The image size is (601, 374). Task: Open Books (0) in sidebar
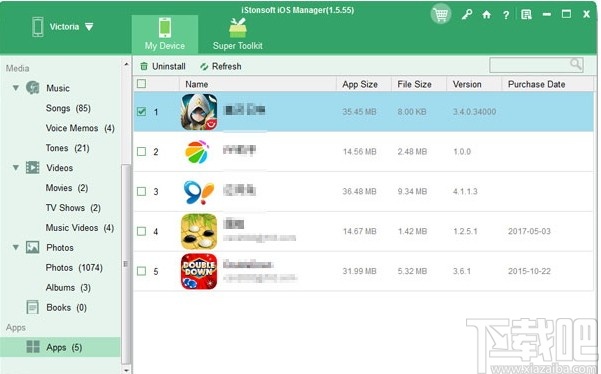tap(66, 307)
